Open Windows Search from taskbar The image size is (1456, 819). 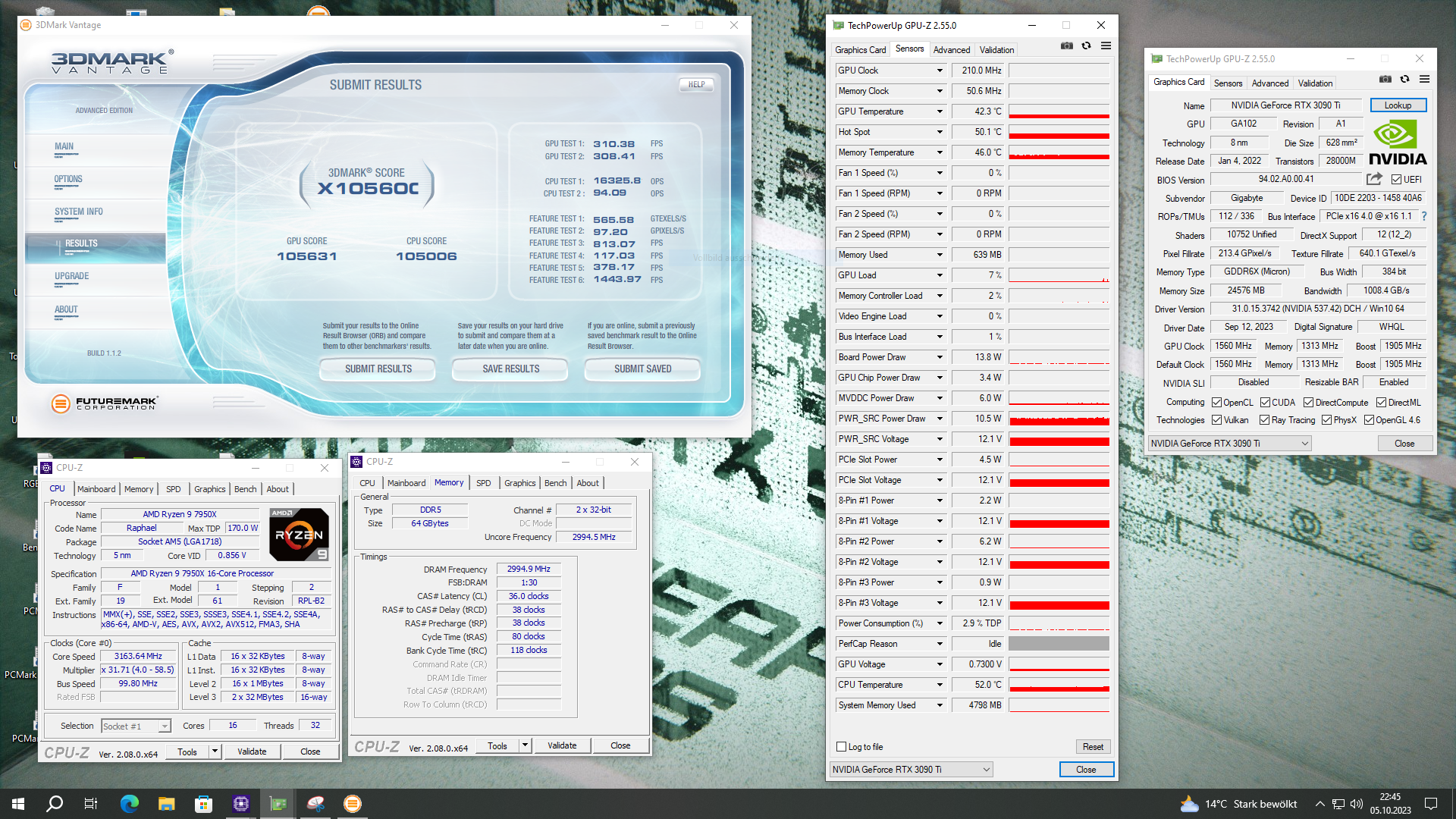coord(55,804)
